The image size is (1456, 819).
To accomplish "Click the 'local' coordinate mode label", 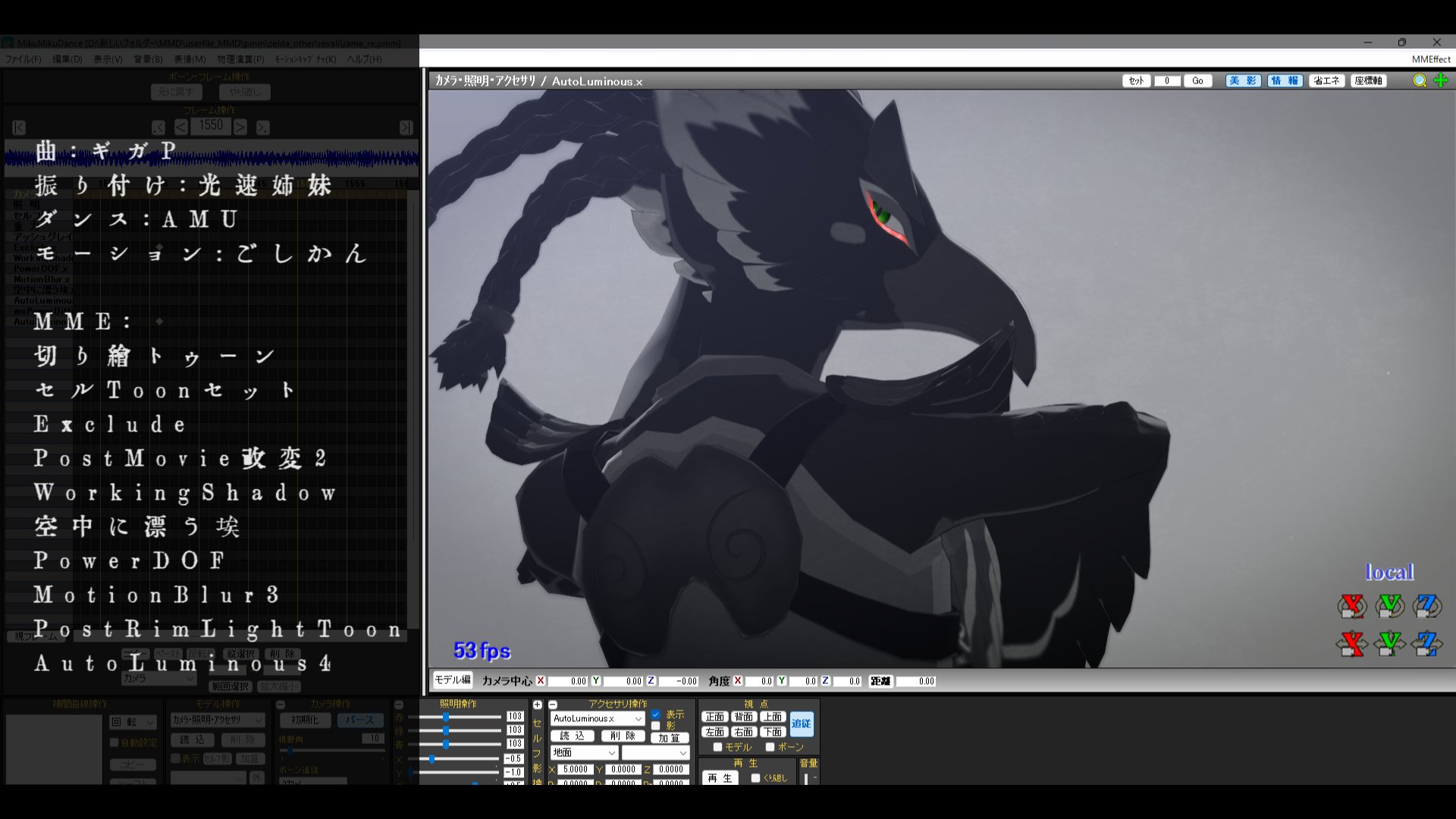I will tap(1389, 572).
